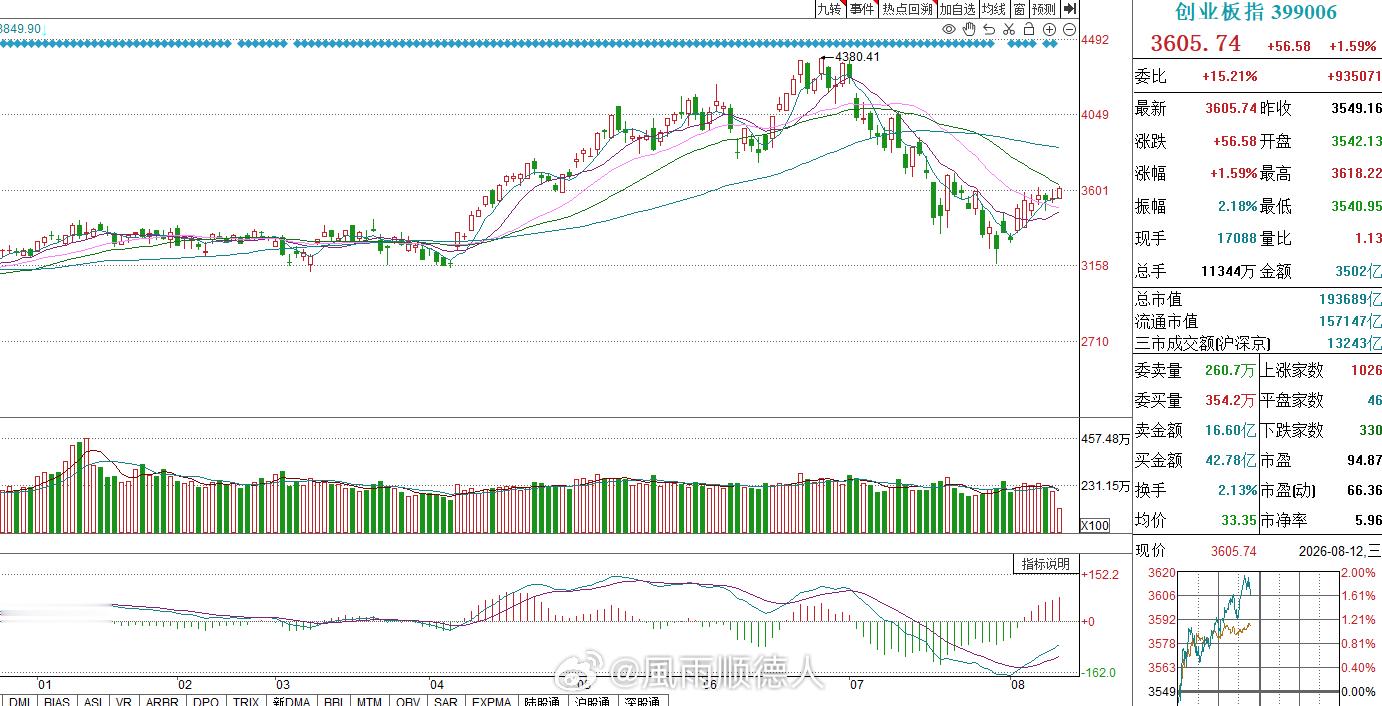The height and width of the screenshot is (706, 1382).
Task: Click the 4380.41 peak price label
Action: point(857,57)
